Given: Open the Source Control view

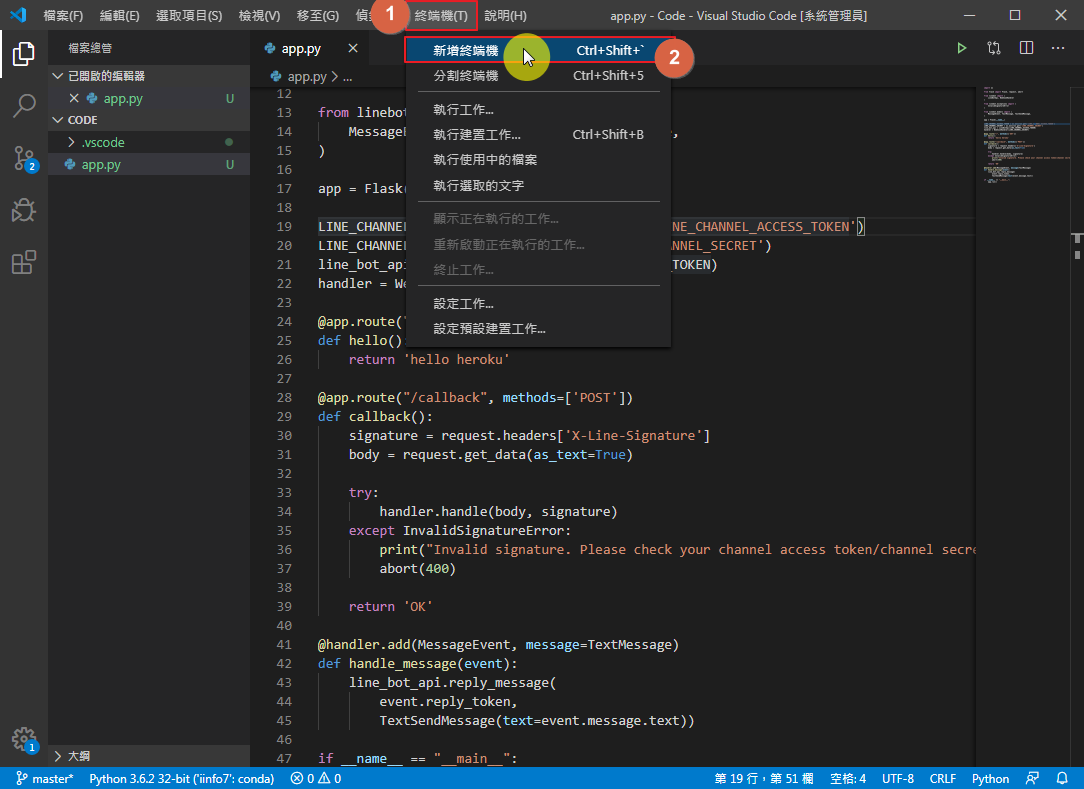Looking at the screenshot, I should pyautogui.click(x=24, y=158).
